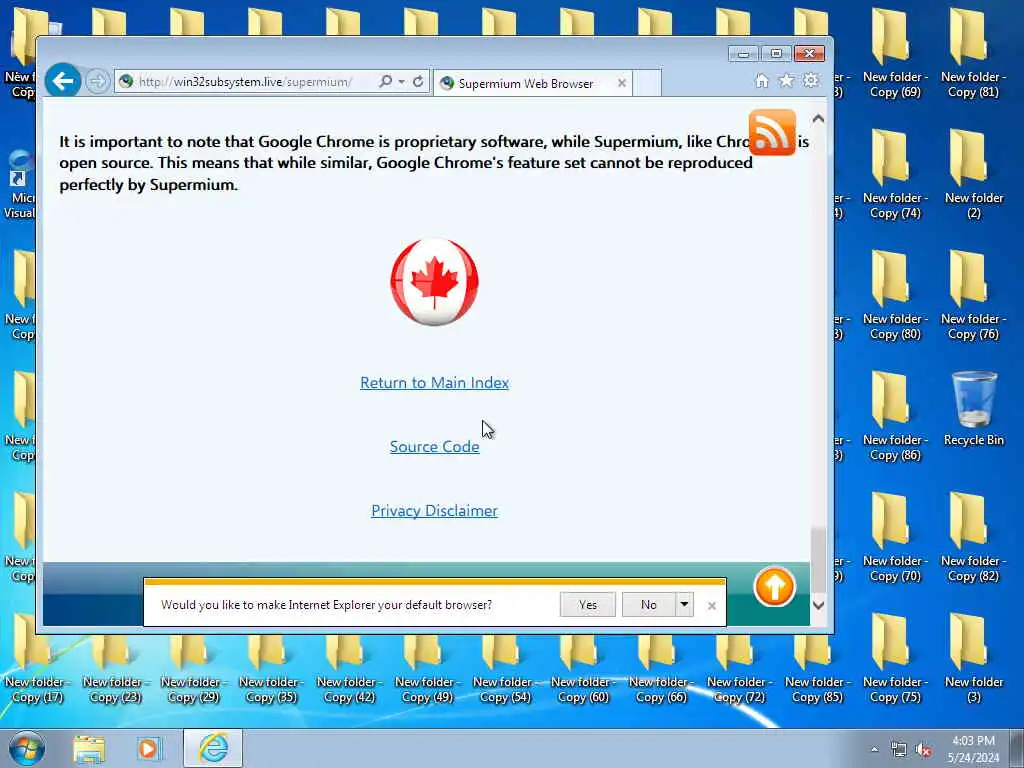Refresh the page with the reload icon

coord(418,82)
